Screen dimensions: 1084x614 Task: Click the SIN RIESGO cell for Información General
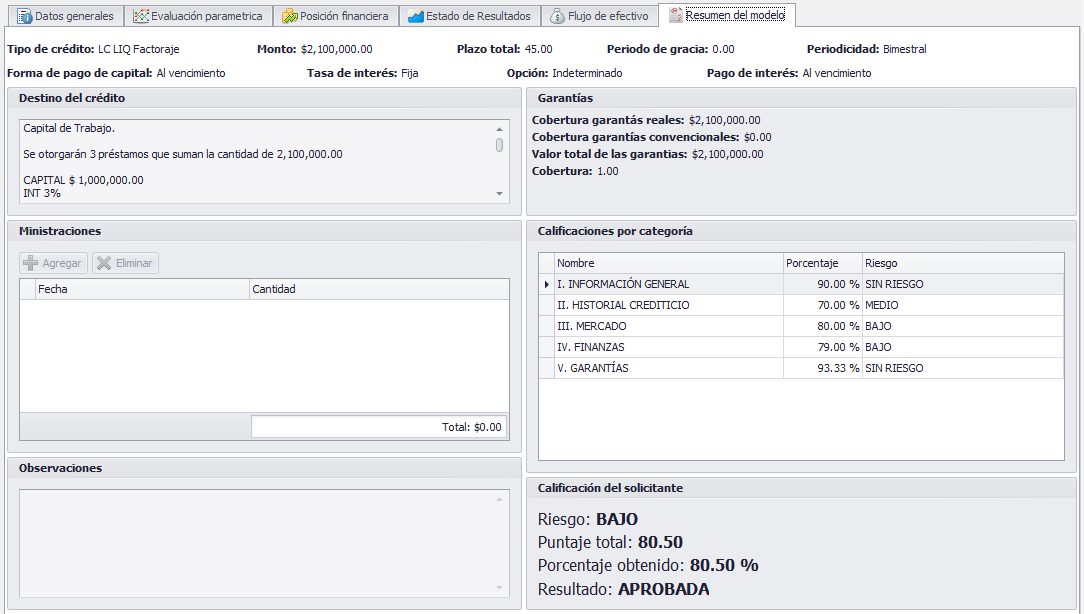tap(963, 284)
